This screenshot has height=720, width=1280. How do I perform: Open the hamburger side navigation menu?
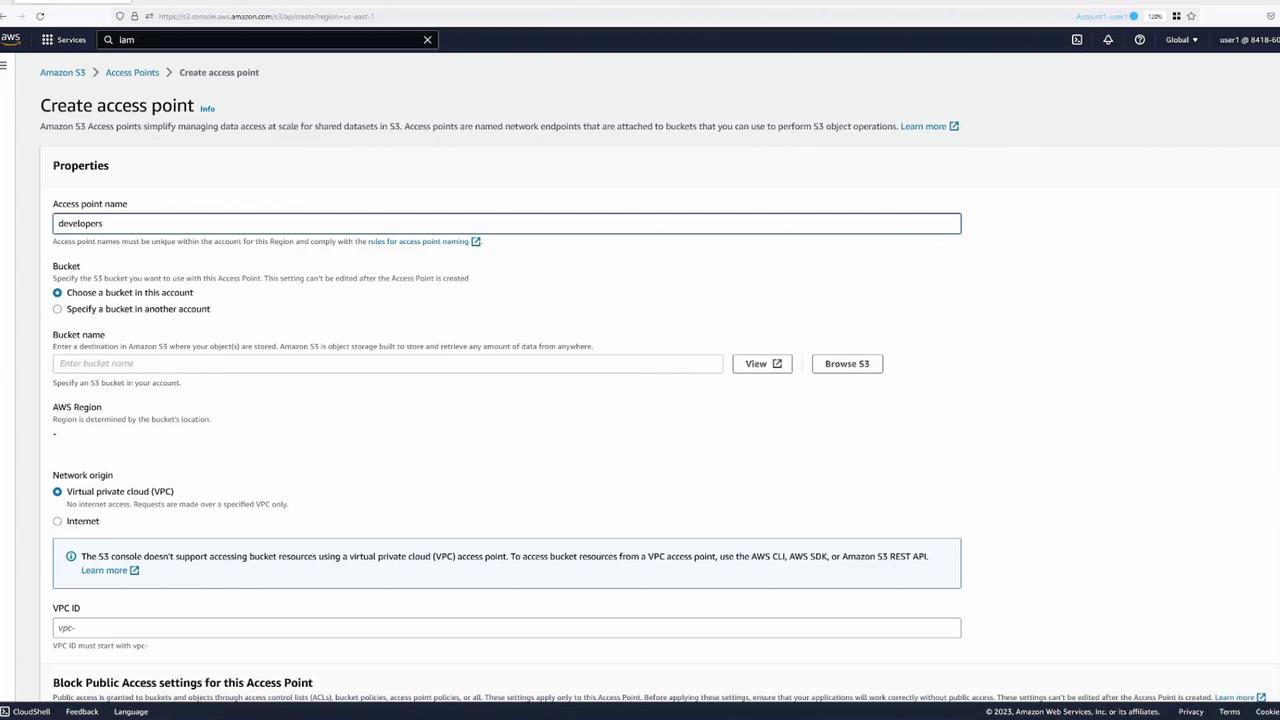tap(4, 66)
